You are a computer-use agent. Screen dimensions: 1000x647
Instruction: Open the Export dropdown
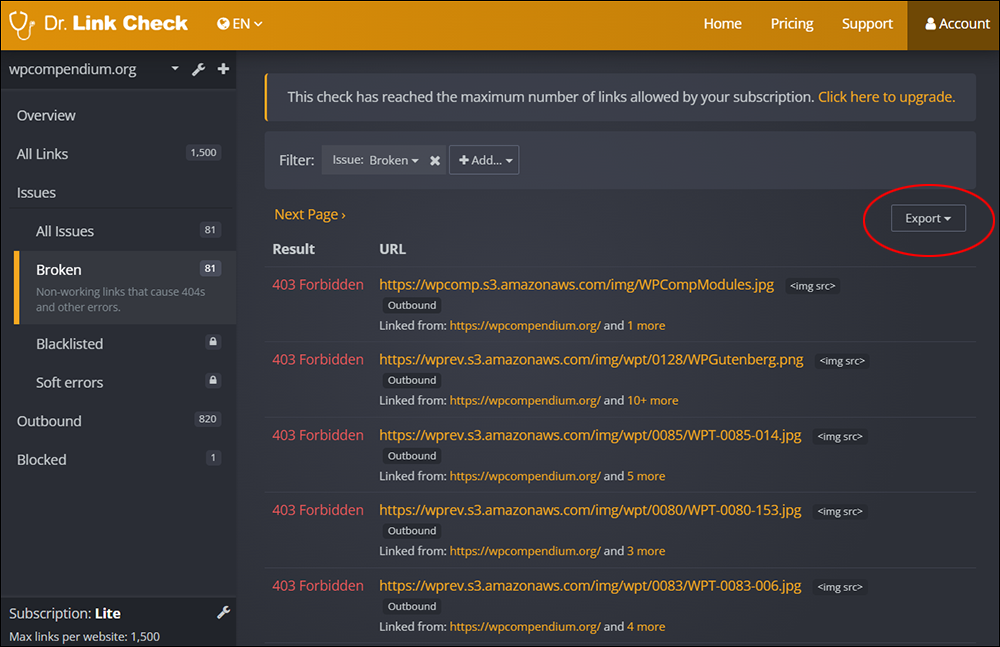coord(928,218)
